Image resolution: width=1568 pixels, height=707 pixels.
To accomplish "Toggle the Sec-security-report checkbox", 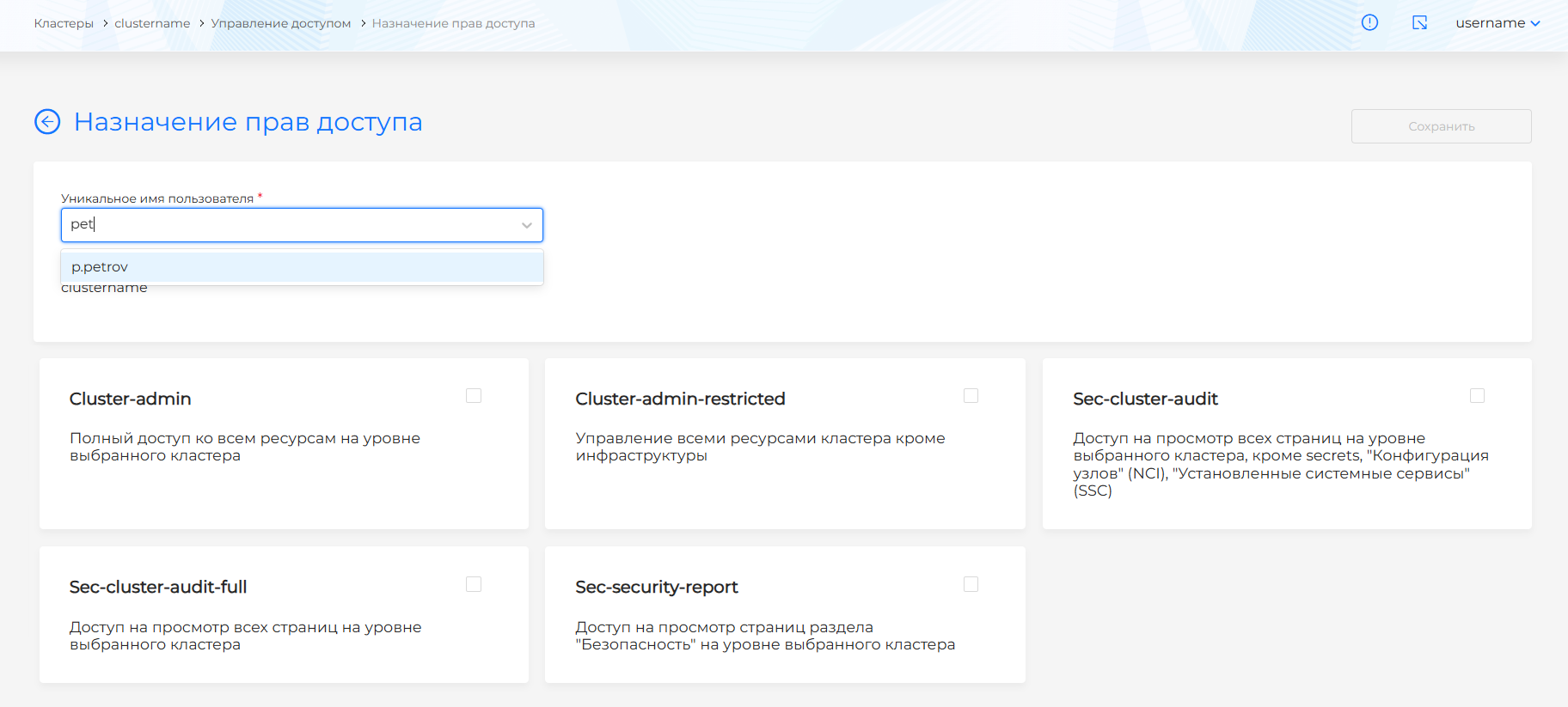I will click(971, 584).
